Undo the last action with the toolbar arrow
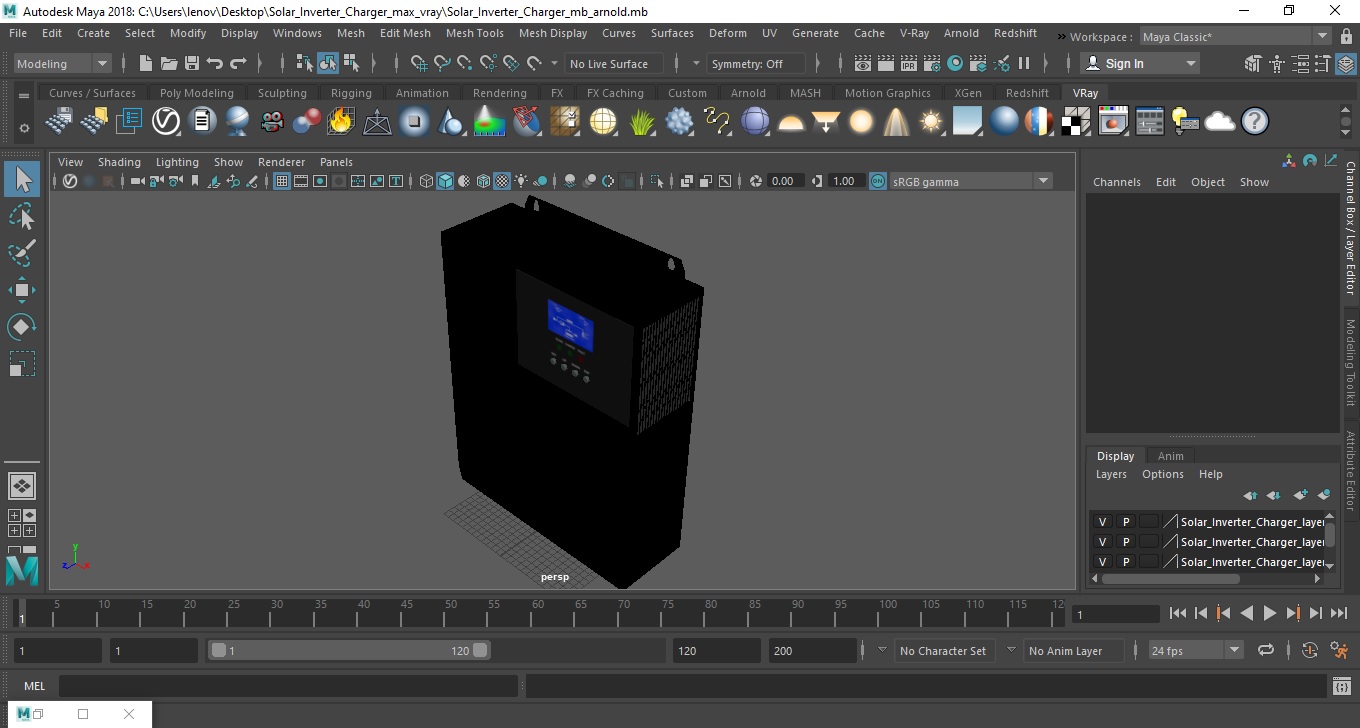 (x=215, y=63)
